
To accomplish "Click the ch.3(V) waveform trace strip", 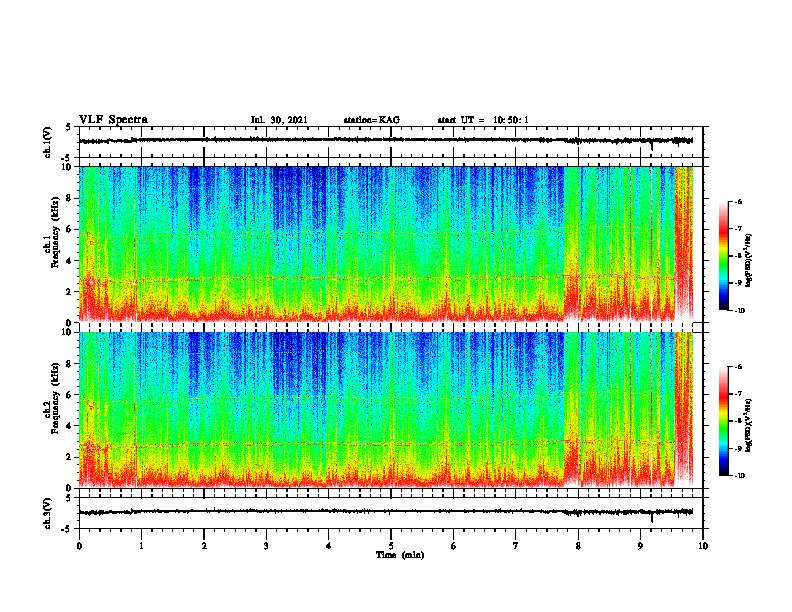I will [x=391, y=513].
